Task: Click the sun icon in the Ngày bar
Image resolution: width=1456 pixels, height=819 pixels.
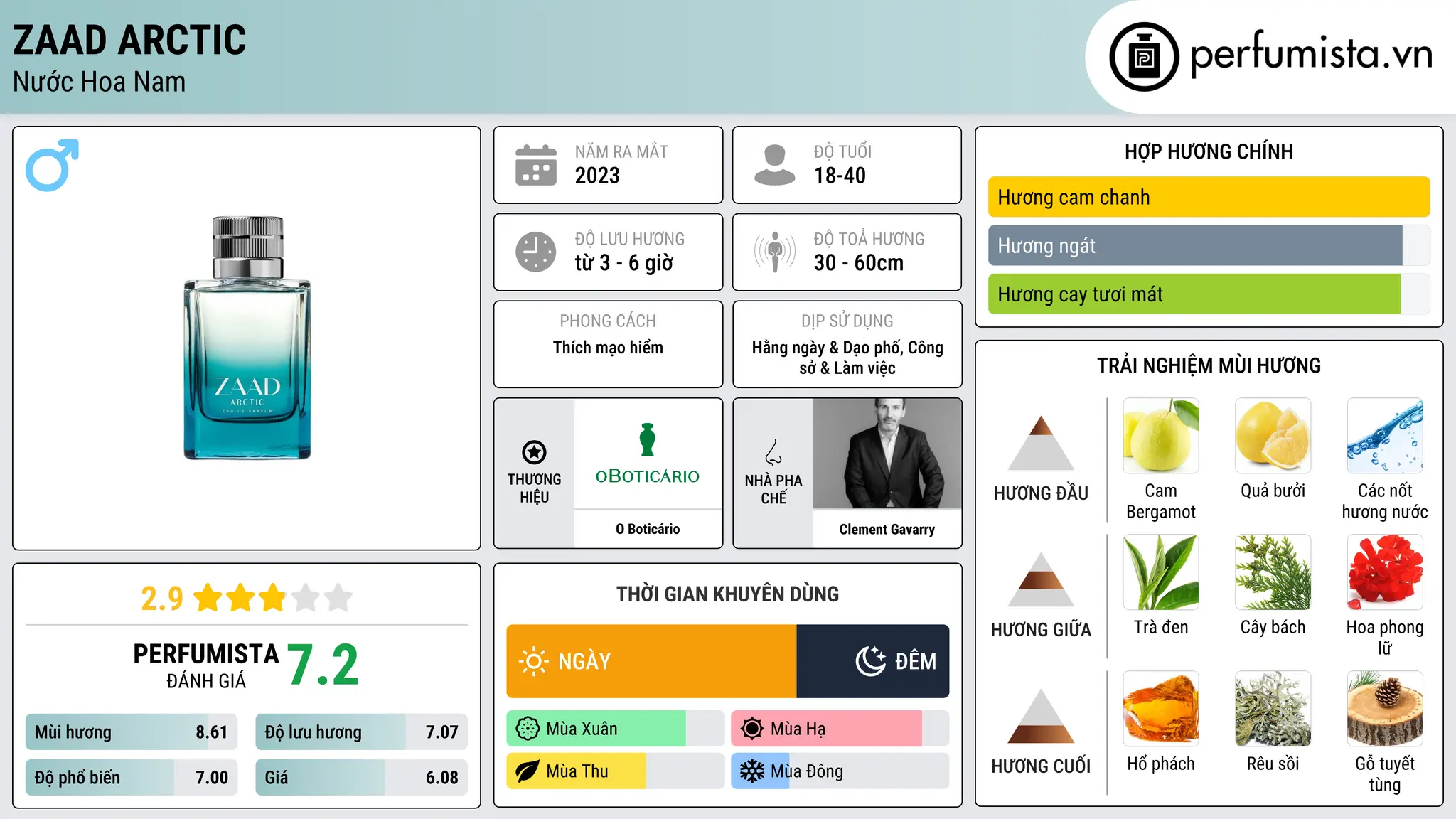Action: (x=533, y=661)
